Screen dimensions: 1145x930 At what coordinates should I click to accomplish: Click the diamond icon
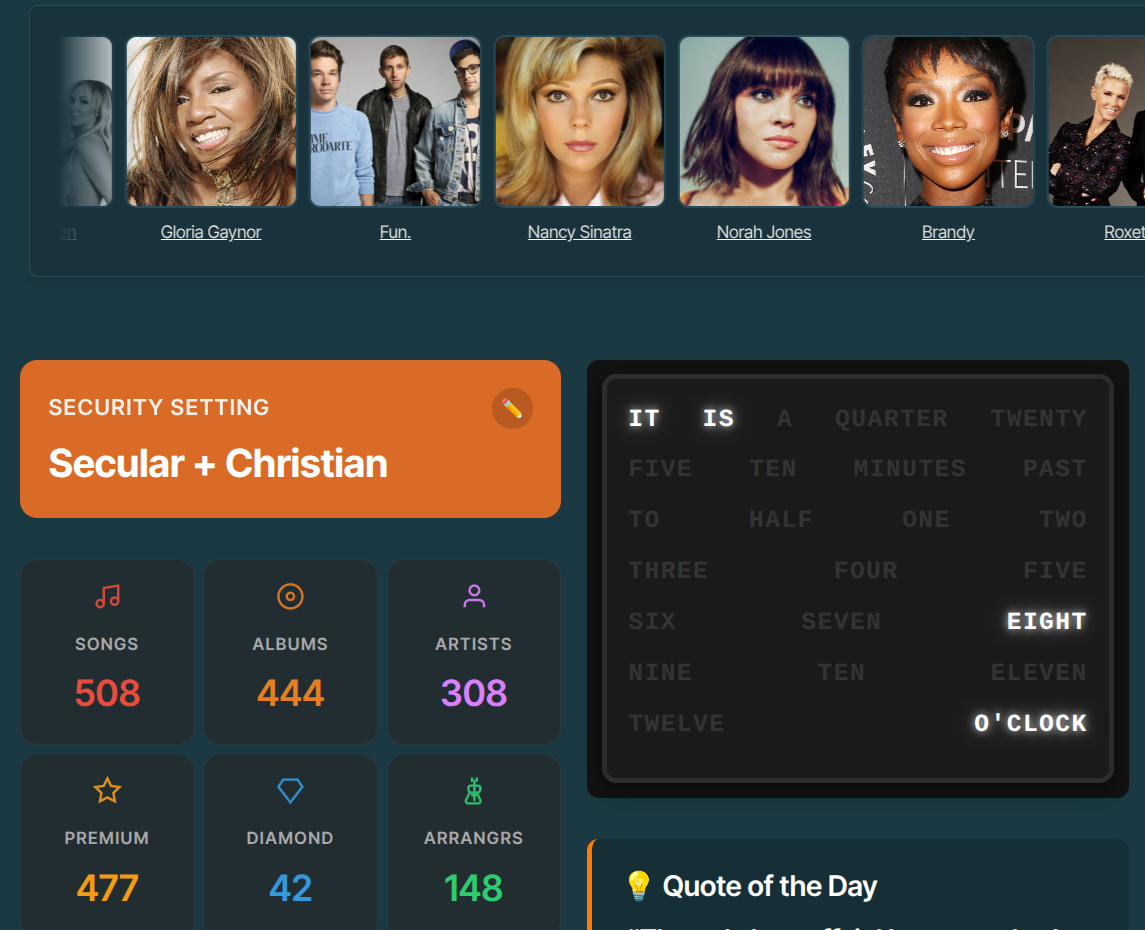[290, 791]
